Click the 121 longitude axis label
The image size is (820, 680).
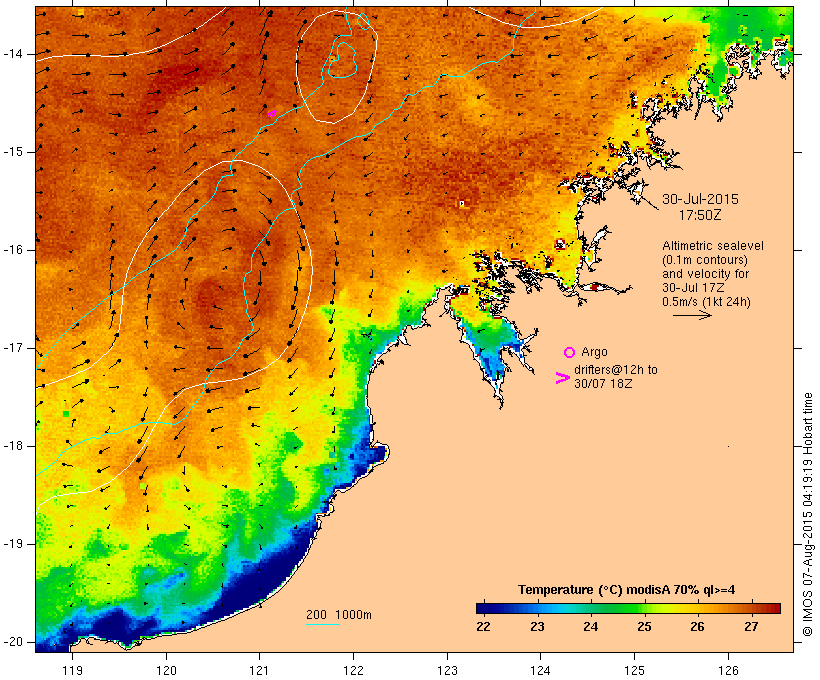click(259, 670)
